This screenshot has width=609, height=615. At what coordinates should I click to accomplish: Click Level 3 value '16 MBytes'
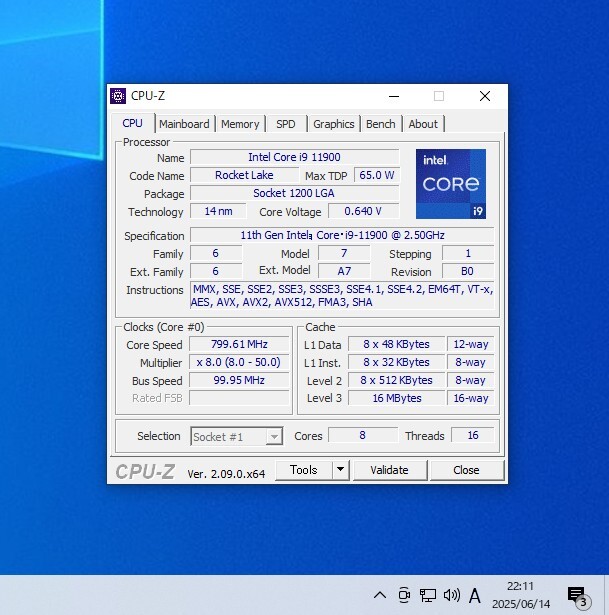396,398
